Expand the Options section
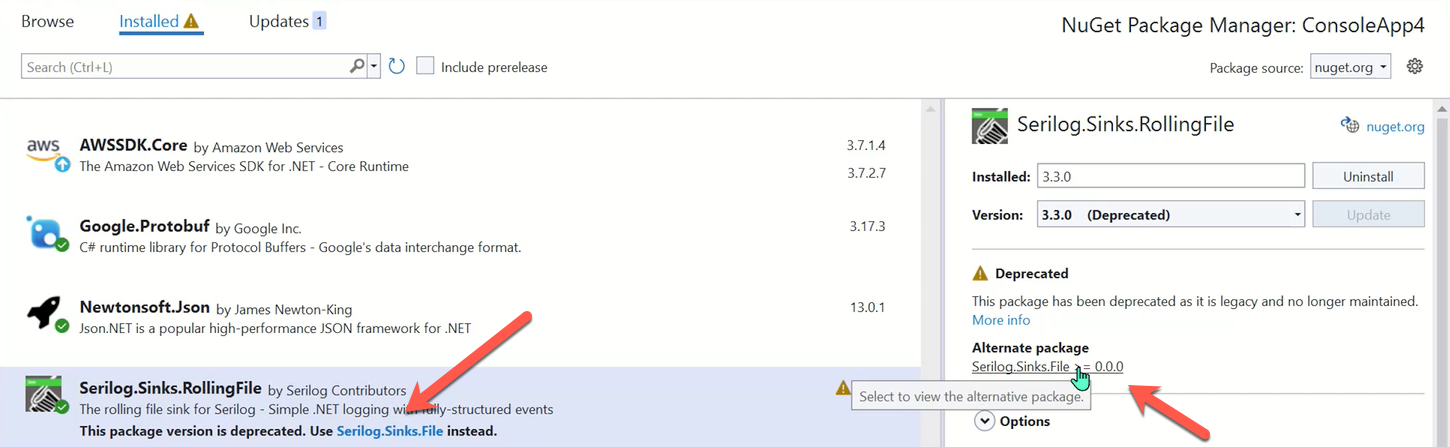This screenshot has height=447, width=1450. [985, 421]
